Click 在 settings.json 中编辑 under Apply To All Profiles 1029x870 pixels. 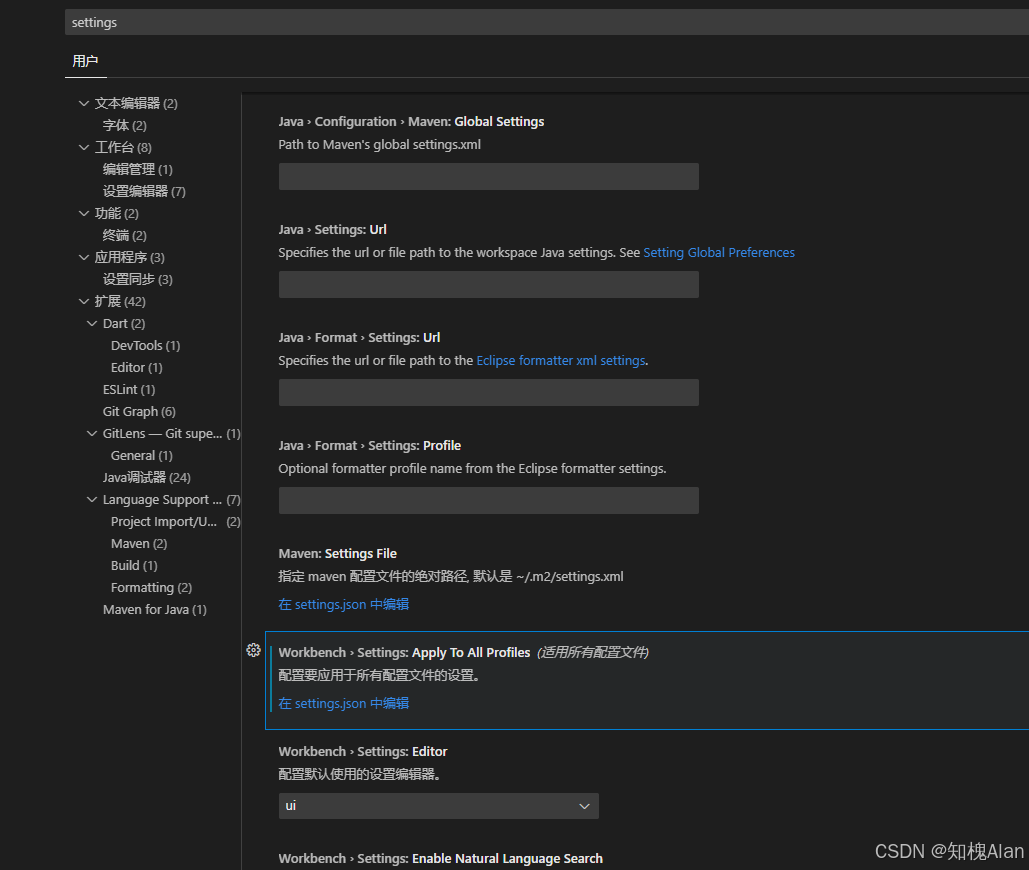pos(343,703)
